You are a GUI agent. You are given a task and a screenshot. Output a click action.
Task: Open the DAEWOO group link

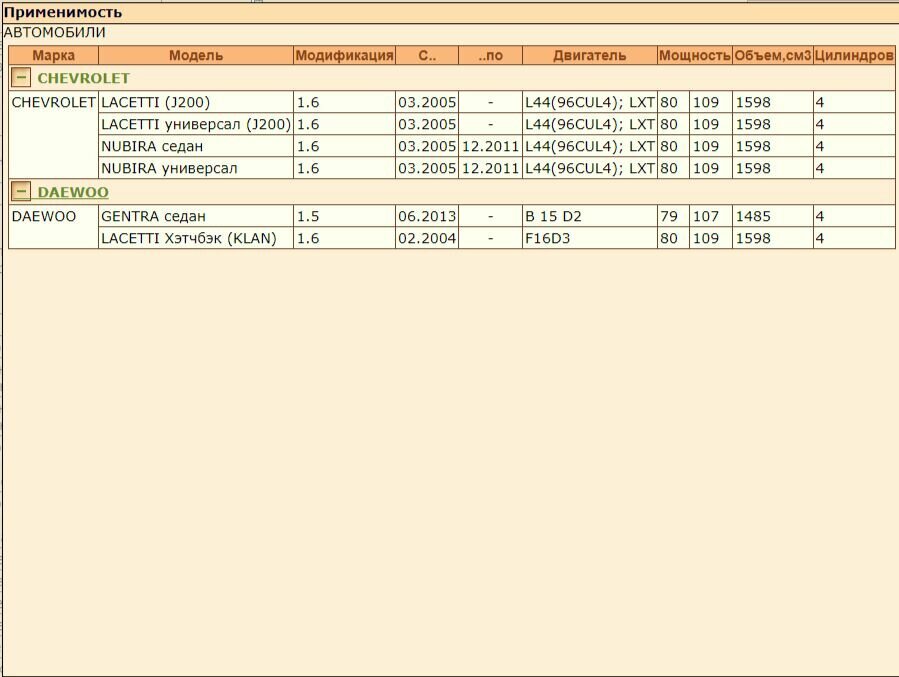tap(73, 192)
